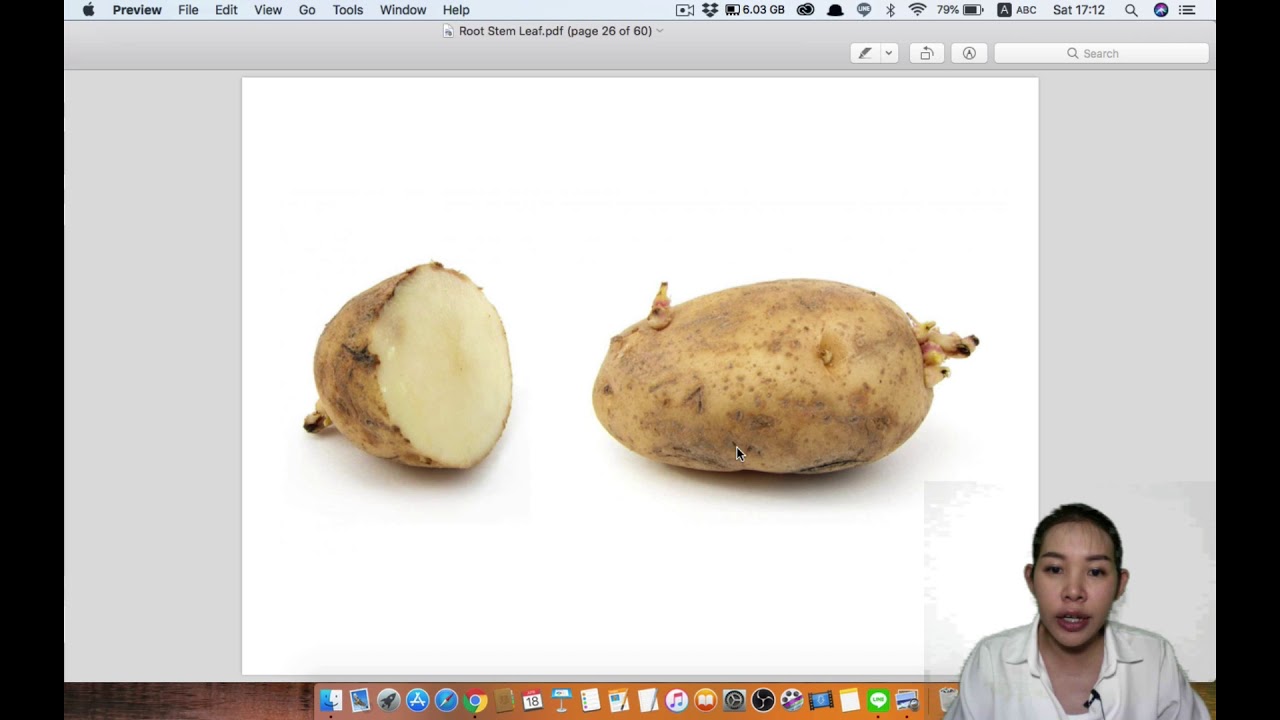Click the Root Stem Leaf.pdf window title
This screenshot has height=720, width=1280.
click(555, 31)
